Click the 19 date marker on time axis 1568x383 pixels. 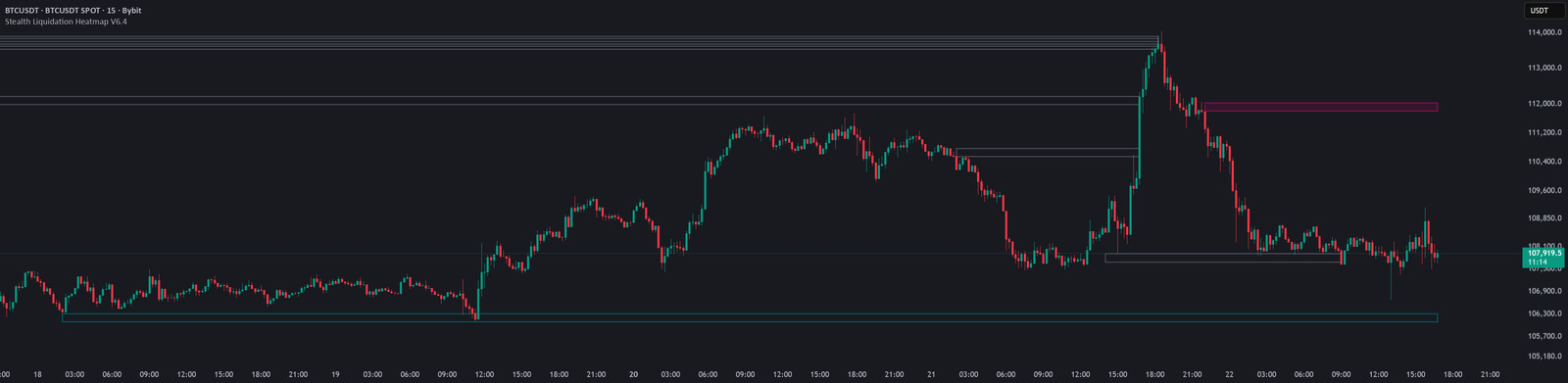pos(335,374)
